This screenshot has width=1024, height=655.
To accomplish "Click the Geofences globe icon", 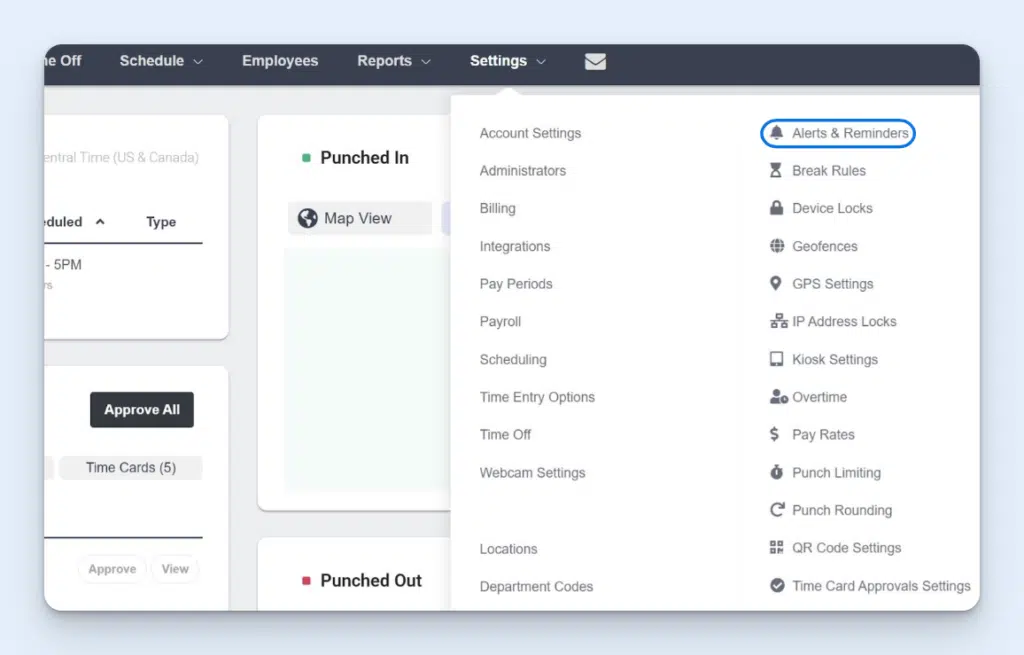I will coord(776,246).
